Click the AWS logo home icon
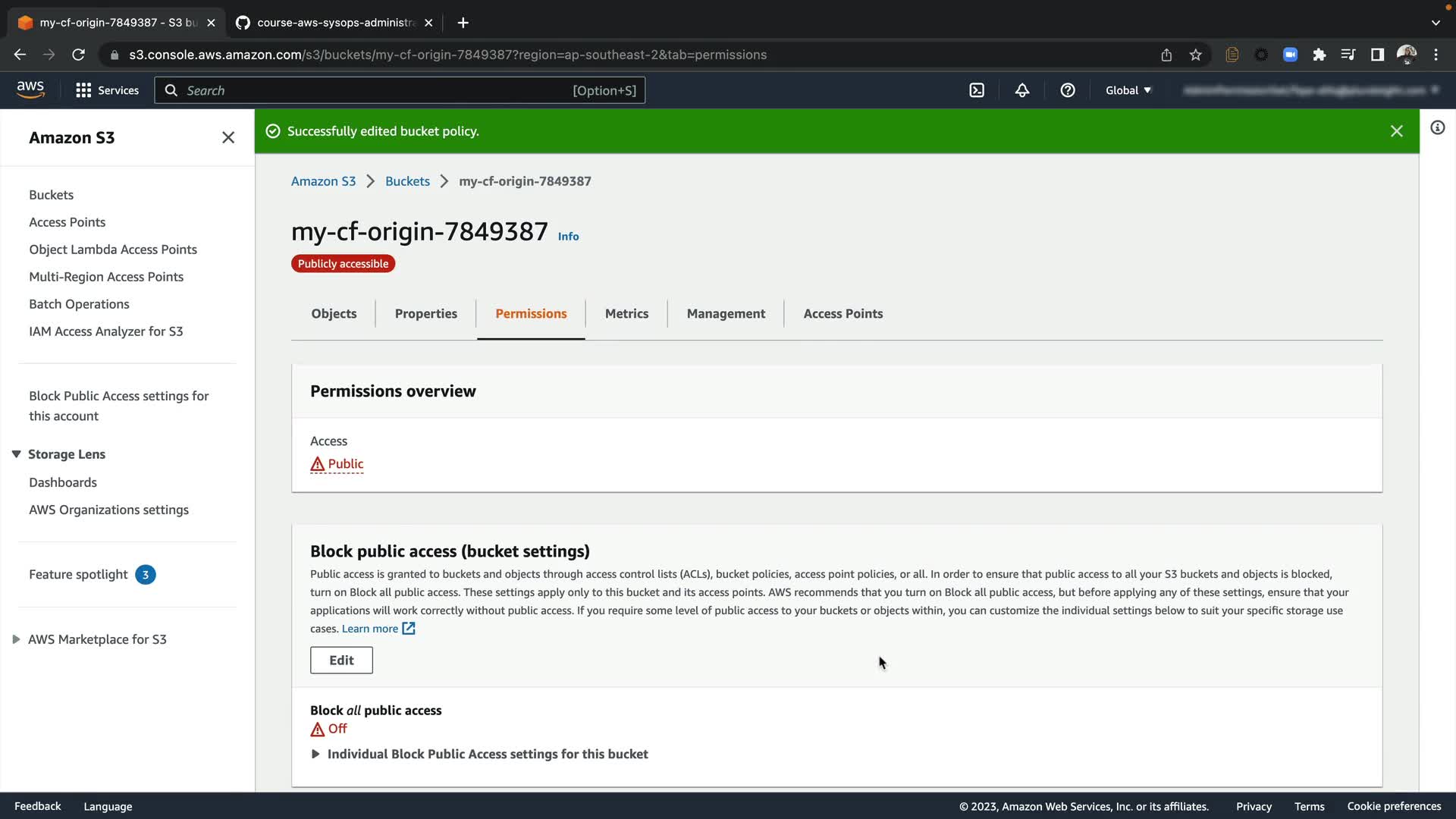This screenshot has width=1456, height=819. pyautogui.click(x=30, y=89)
